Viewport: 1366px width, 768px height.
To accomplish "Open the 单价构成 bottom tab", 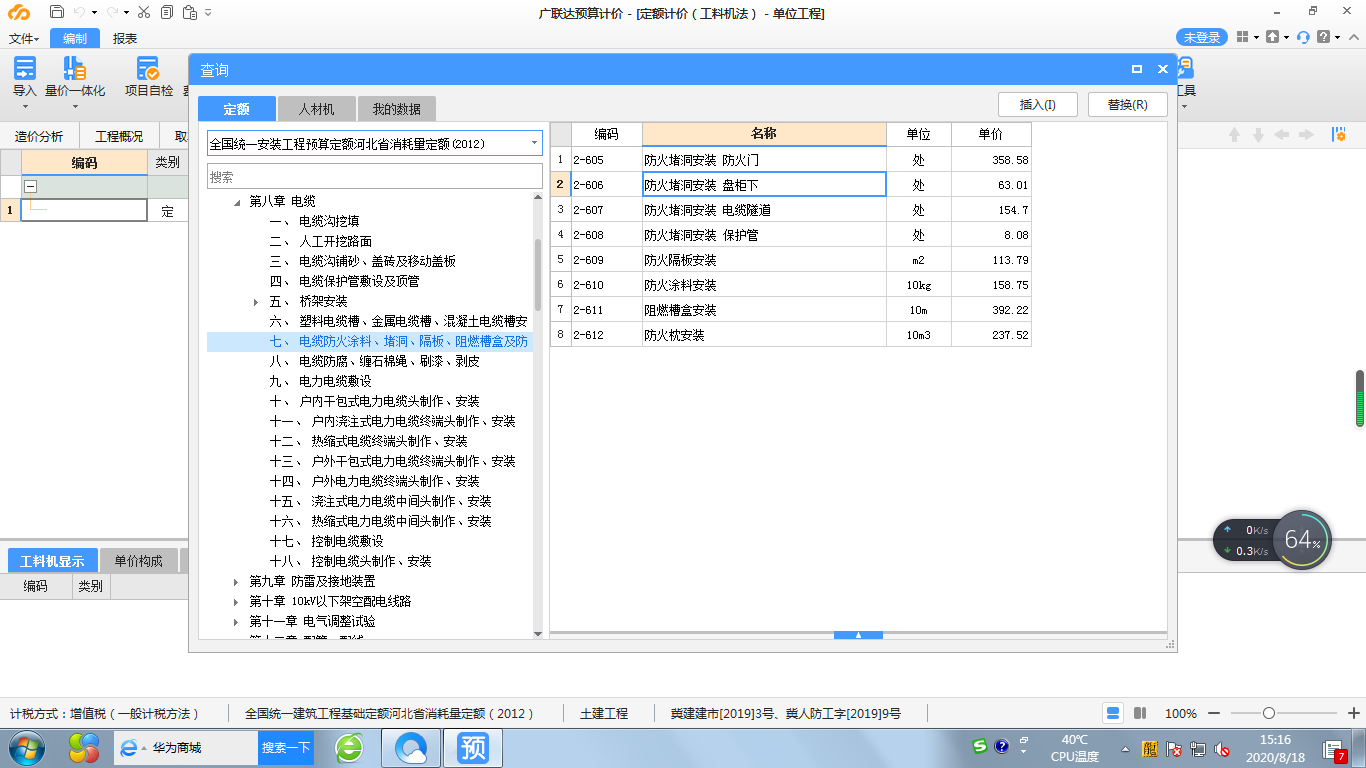I will pyautogui.click(x=138, y=561).
